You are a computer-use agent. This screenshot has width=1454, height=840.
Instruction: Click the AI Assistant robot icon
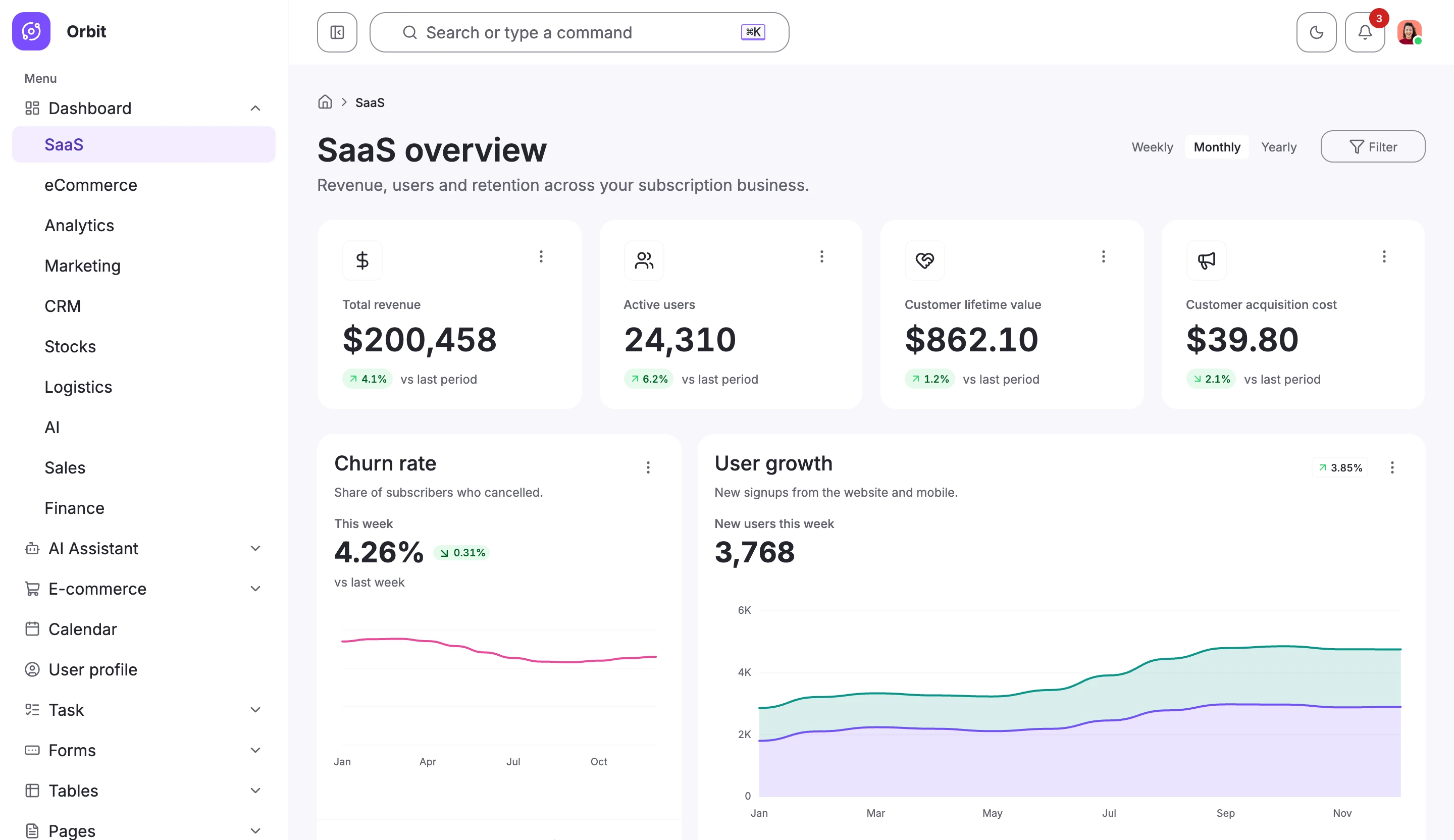pos(32,548)
